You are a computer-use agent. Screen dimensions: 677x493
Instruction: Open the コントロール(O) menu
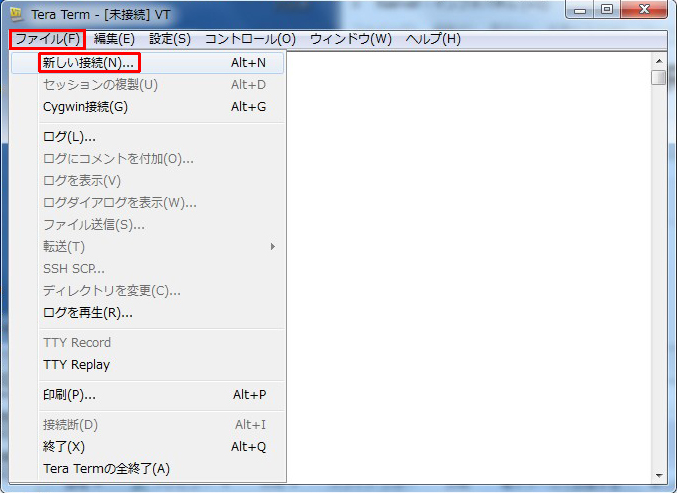pyautogui.click(x=250, y=39)
